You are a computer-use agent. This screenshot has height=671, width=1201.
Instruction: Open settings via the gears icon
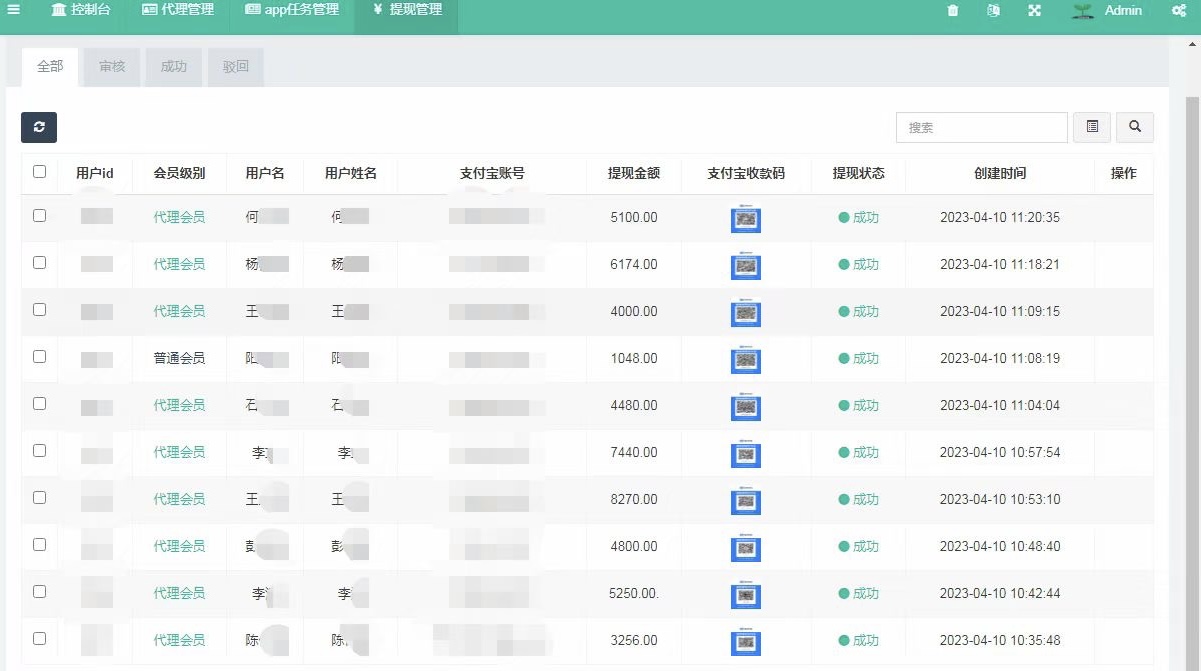1178,11
